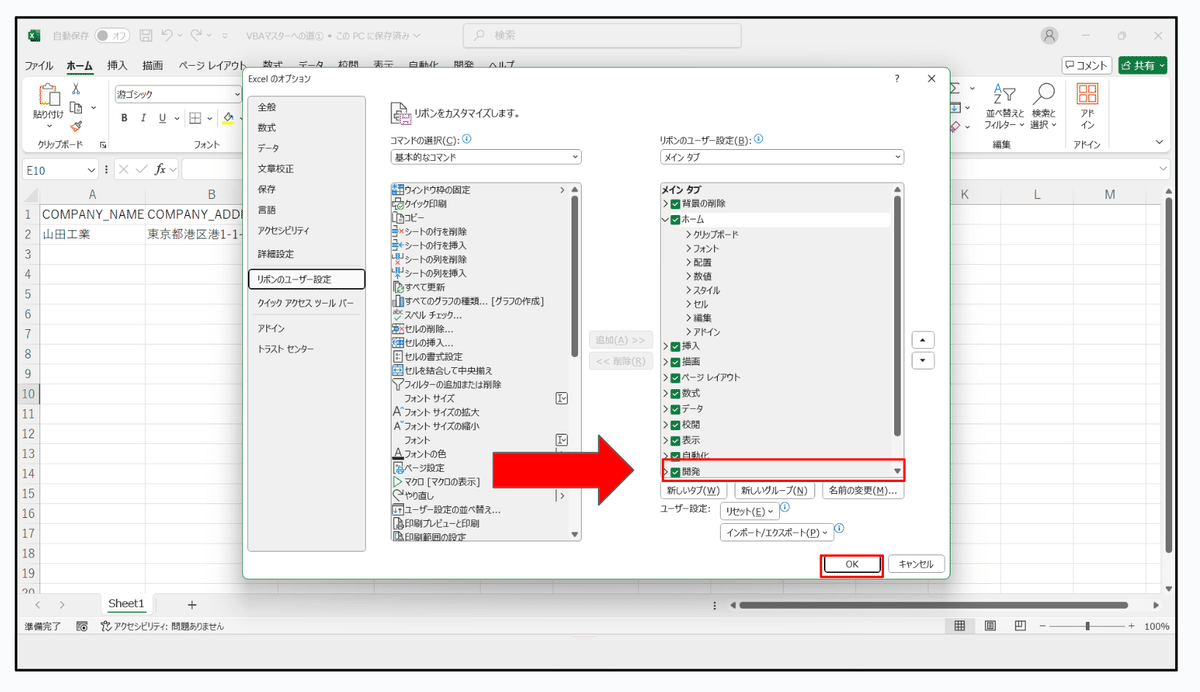Expand the クリップボード group node
Screen dimensions: 1200x692
click(689, 234)
